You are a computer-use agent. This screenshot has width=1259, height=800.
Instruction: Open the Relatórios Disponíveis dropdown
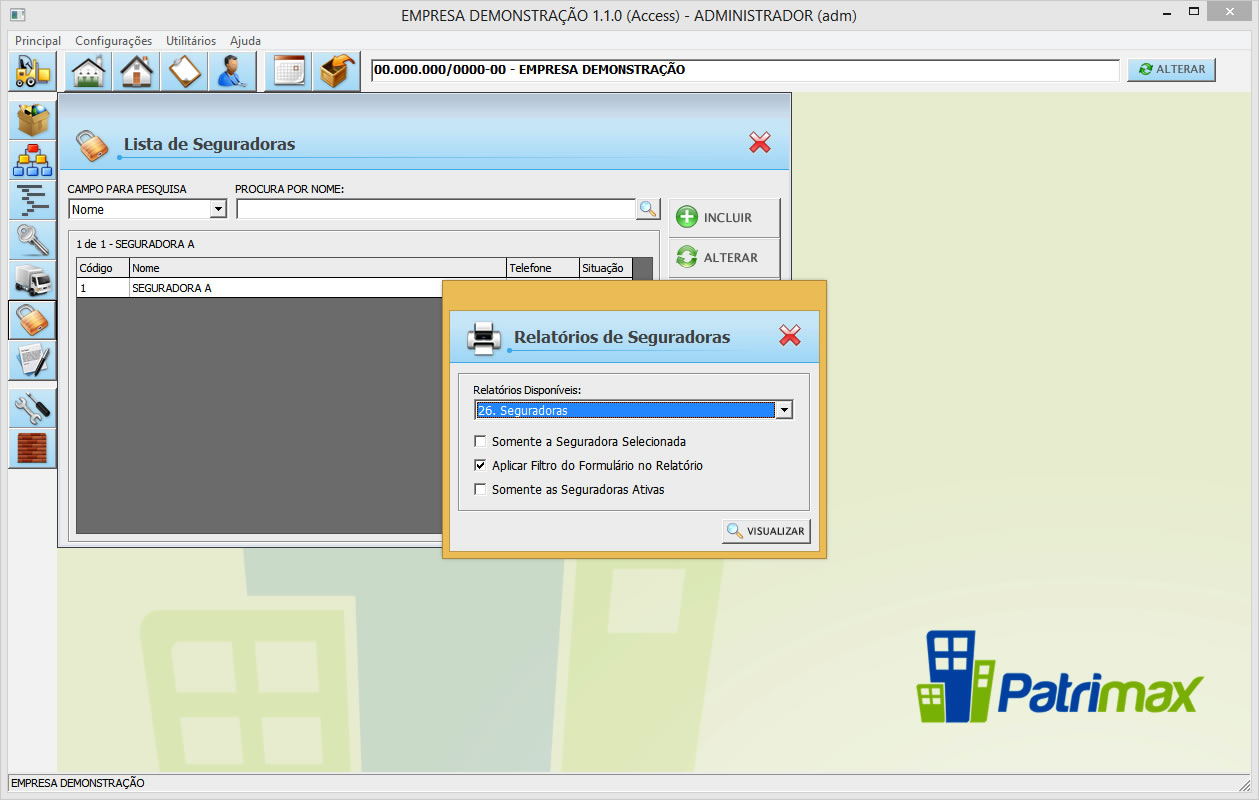(x=784, y=410)
